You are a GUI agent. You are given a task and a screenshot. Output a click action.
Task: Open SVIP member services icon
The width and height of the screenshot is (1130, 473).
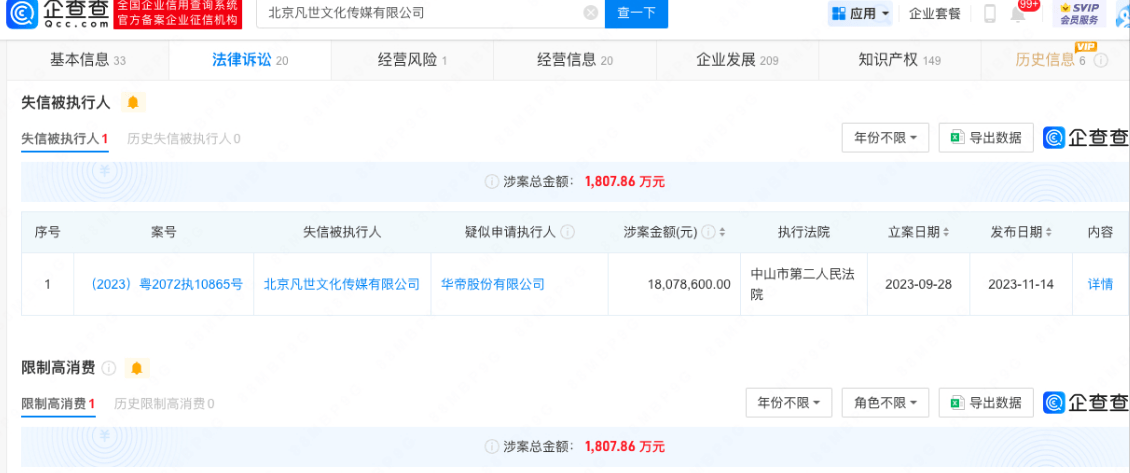pyautogui.click(x=1080, y=13)
